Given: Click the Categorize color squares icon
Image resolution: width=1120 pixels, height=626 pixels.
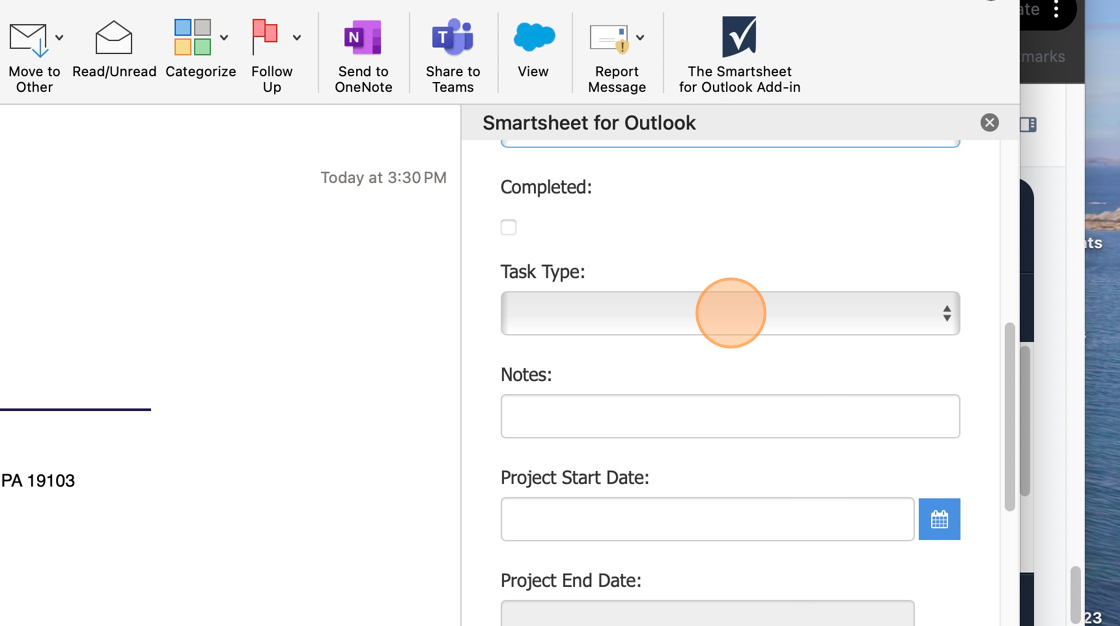Looking at the screenshot, I should pyautogui.click(x=193, y=37).
